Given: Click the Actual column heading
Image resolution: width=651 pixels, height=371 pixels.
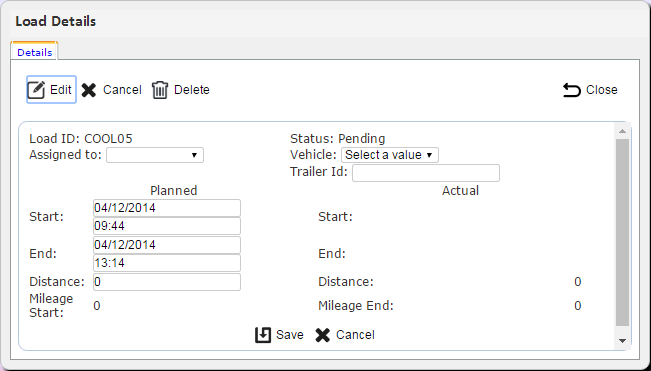Looking at the screenshot, I should click(x=460, y=190).
